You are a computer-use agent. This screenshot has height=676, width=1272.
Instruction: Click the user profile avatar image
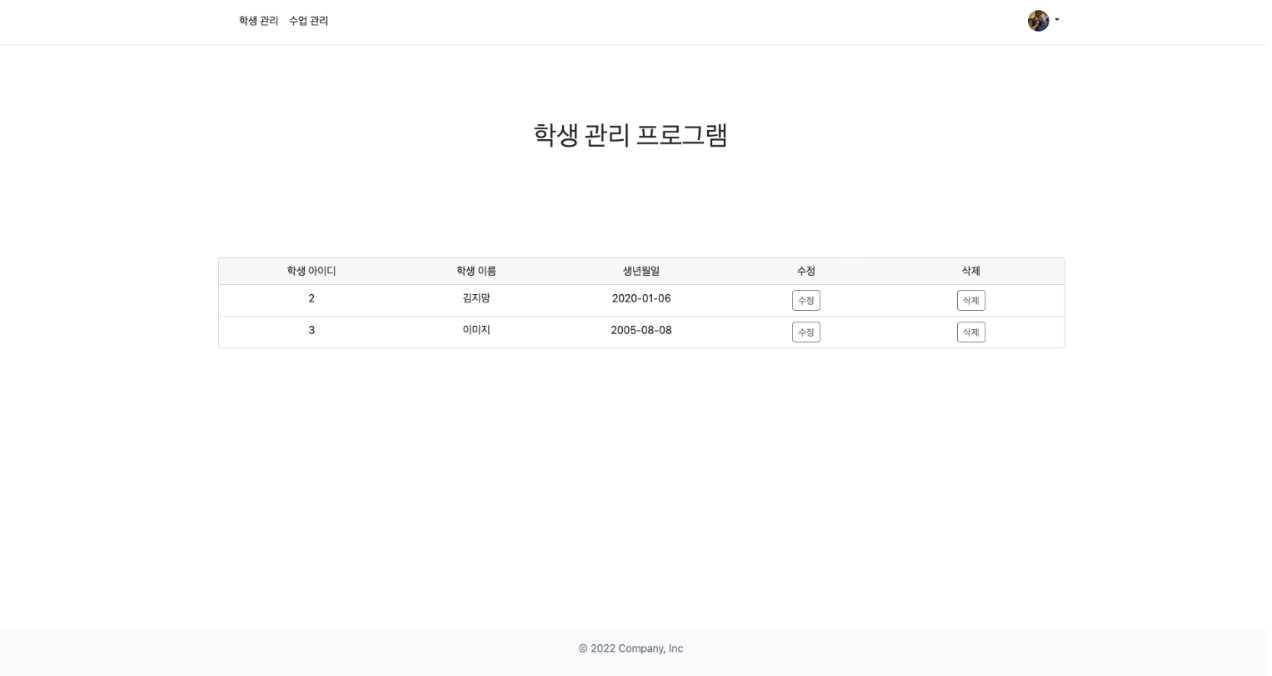[x=1038, y=21]
